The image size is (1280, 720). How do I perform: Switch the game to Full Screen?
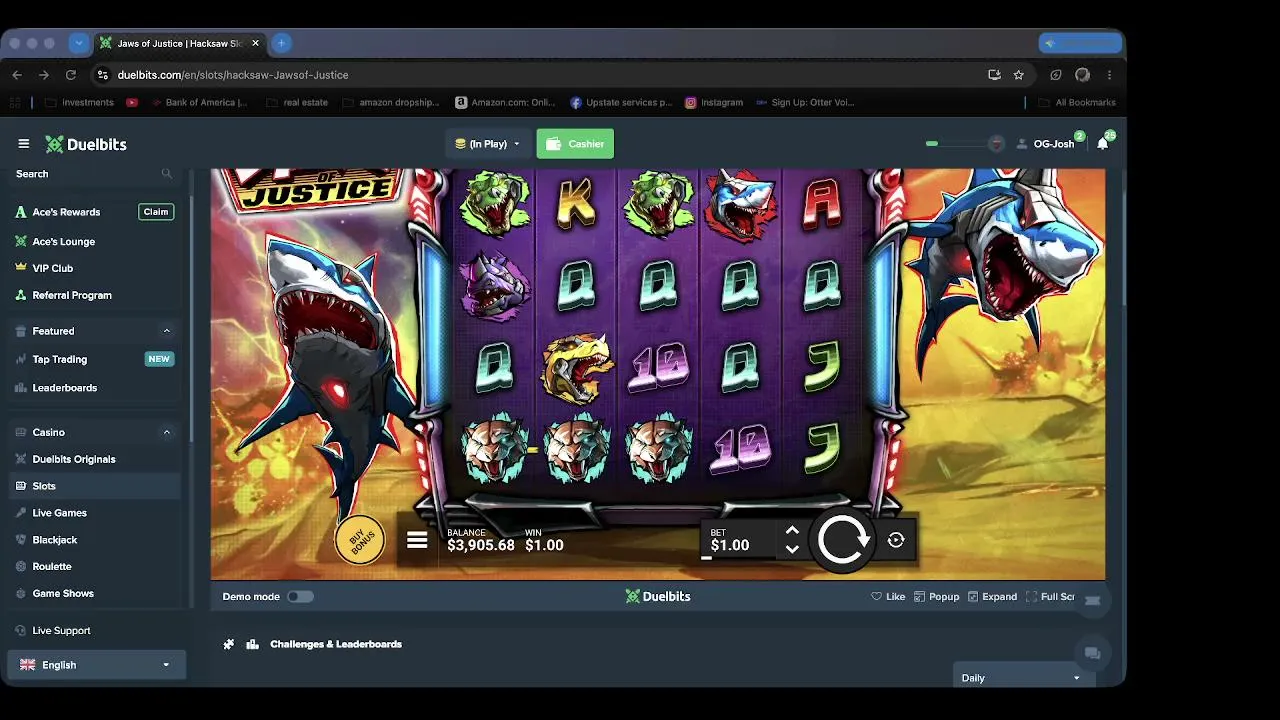coord(1050,597)
